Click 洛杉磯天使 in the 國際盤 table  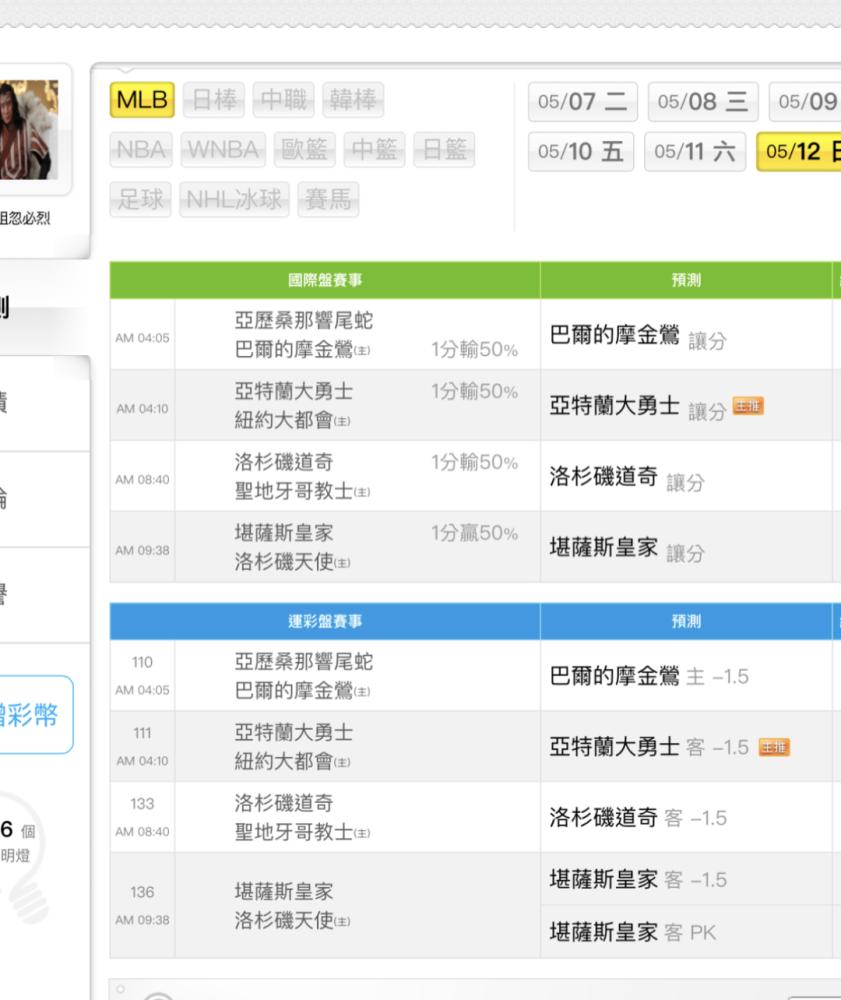[x=284, y=561]
